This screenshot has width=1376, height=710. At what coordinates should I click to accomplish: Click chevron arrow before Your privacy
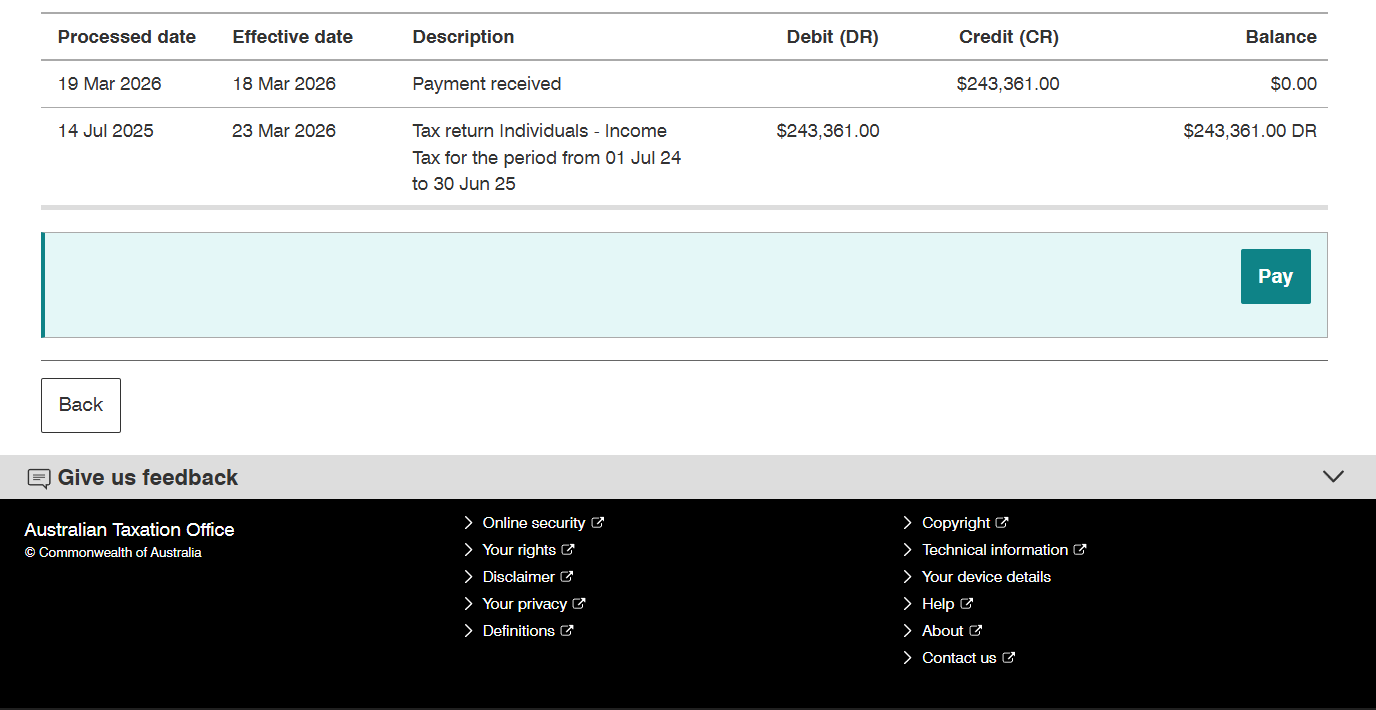(x=469, y=604)
